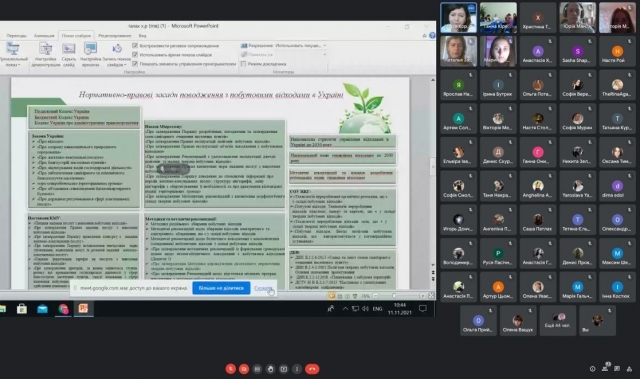Leave the call with red hang-up button
This screenshot has width=640, height=379.
coord(312,369)
